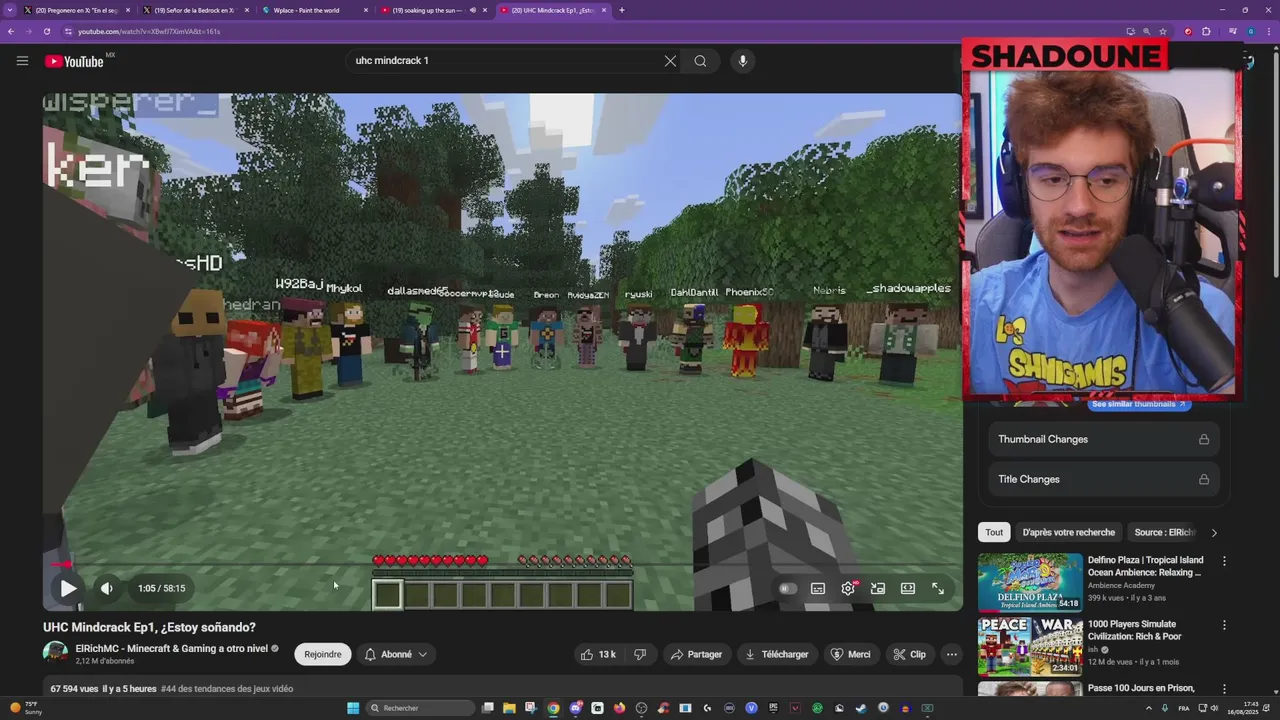Viewport: 1280px width, 720px height.
Task: Open the weather widget in the taskbar
Action: 26,708
